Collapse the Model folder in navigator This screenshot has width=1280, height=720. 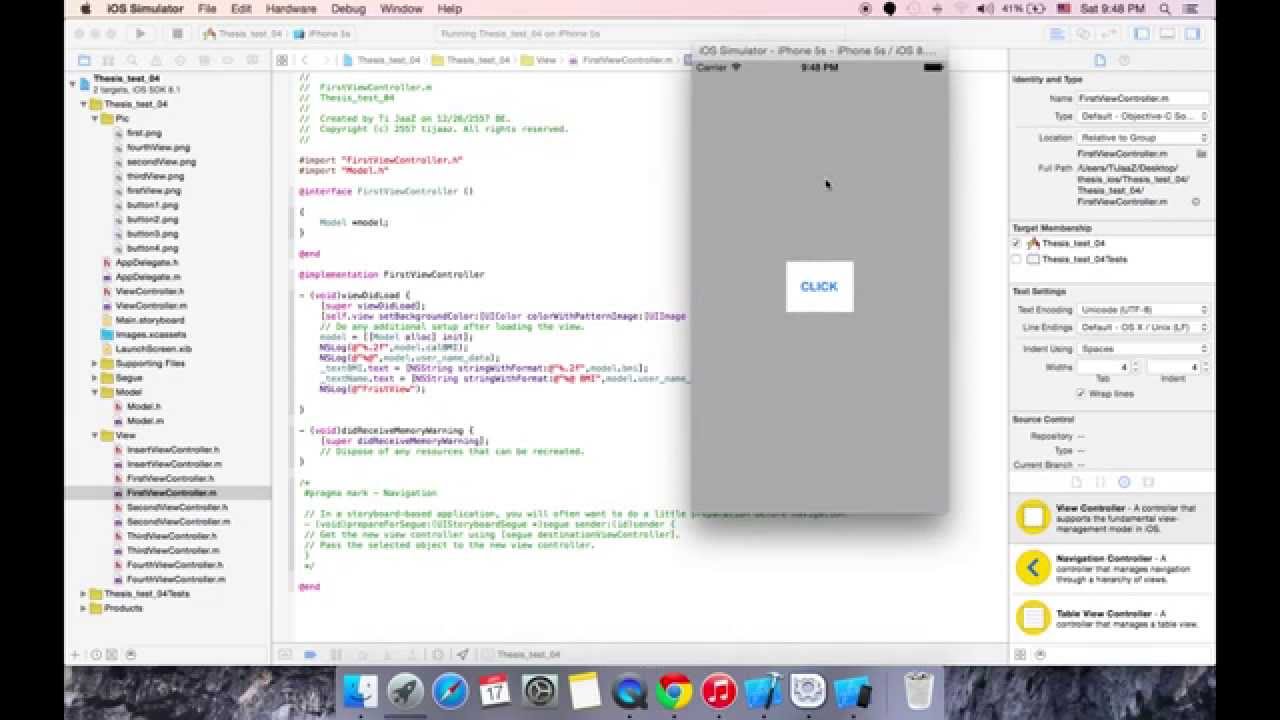(x=95, y=392)
